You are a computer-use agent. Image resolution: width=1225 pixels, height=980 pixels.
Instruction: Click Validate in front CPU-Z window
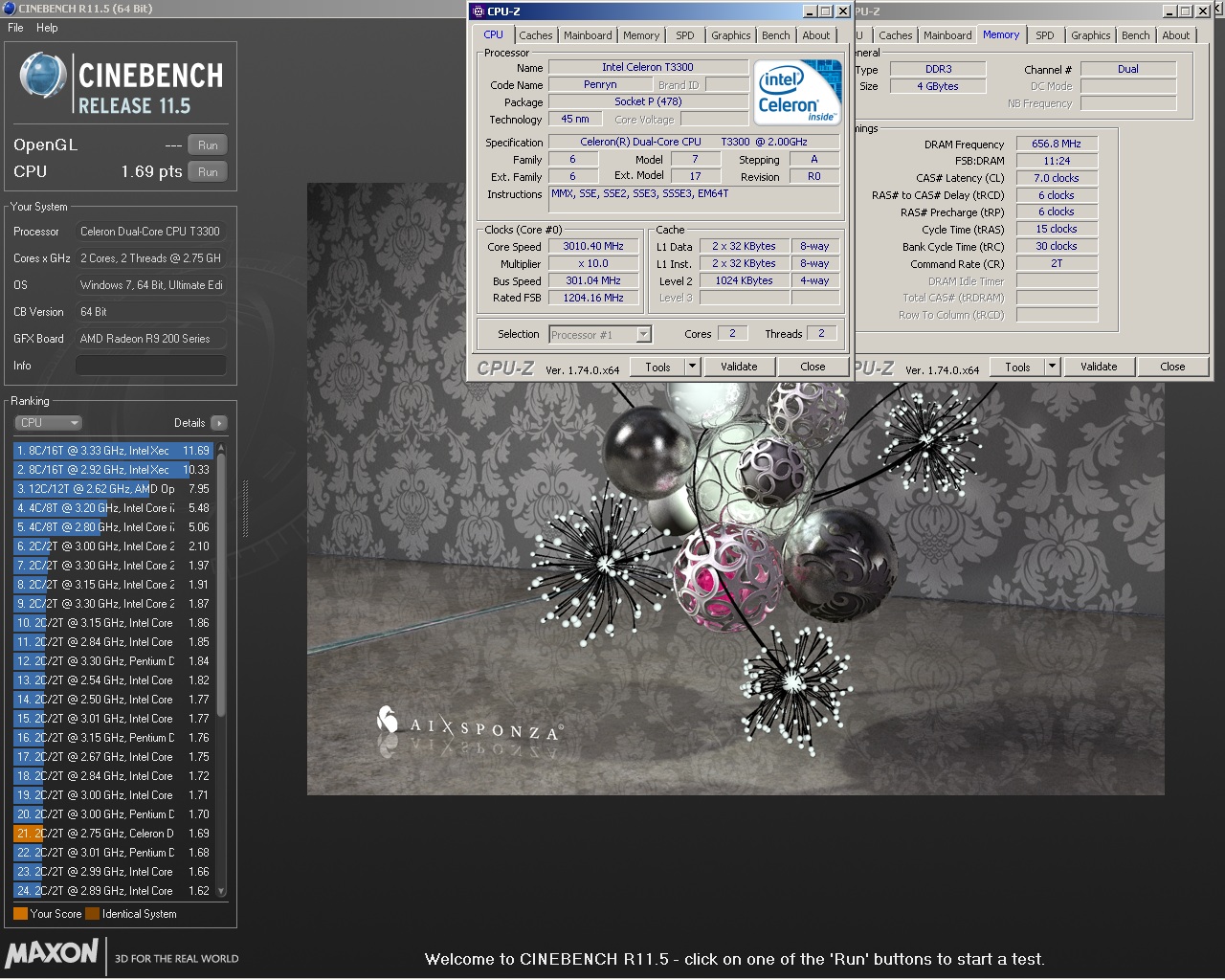coord(739,367)
